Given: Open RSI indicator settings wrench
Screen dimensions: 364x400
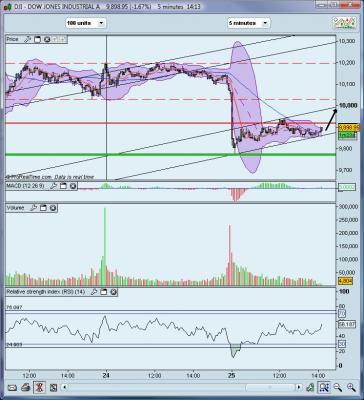Looking at the screenshot, I should click(x=94, y=292).
